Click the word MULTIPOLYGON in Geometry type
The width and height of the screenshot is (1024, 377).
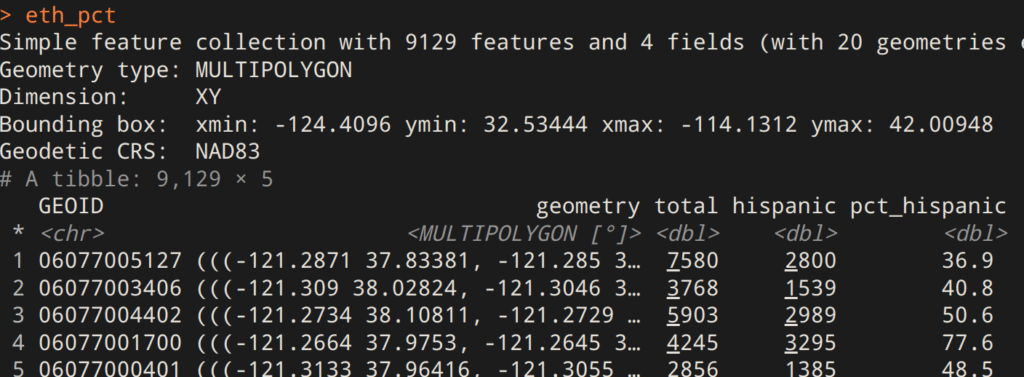click(x=274, y=70)
